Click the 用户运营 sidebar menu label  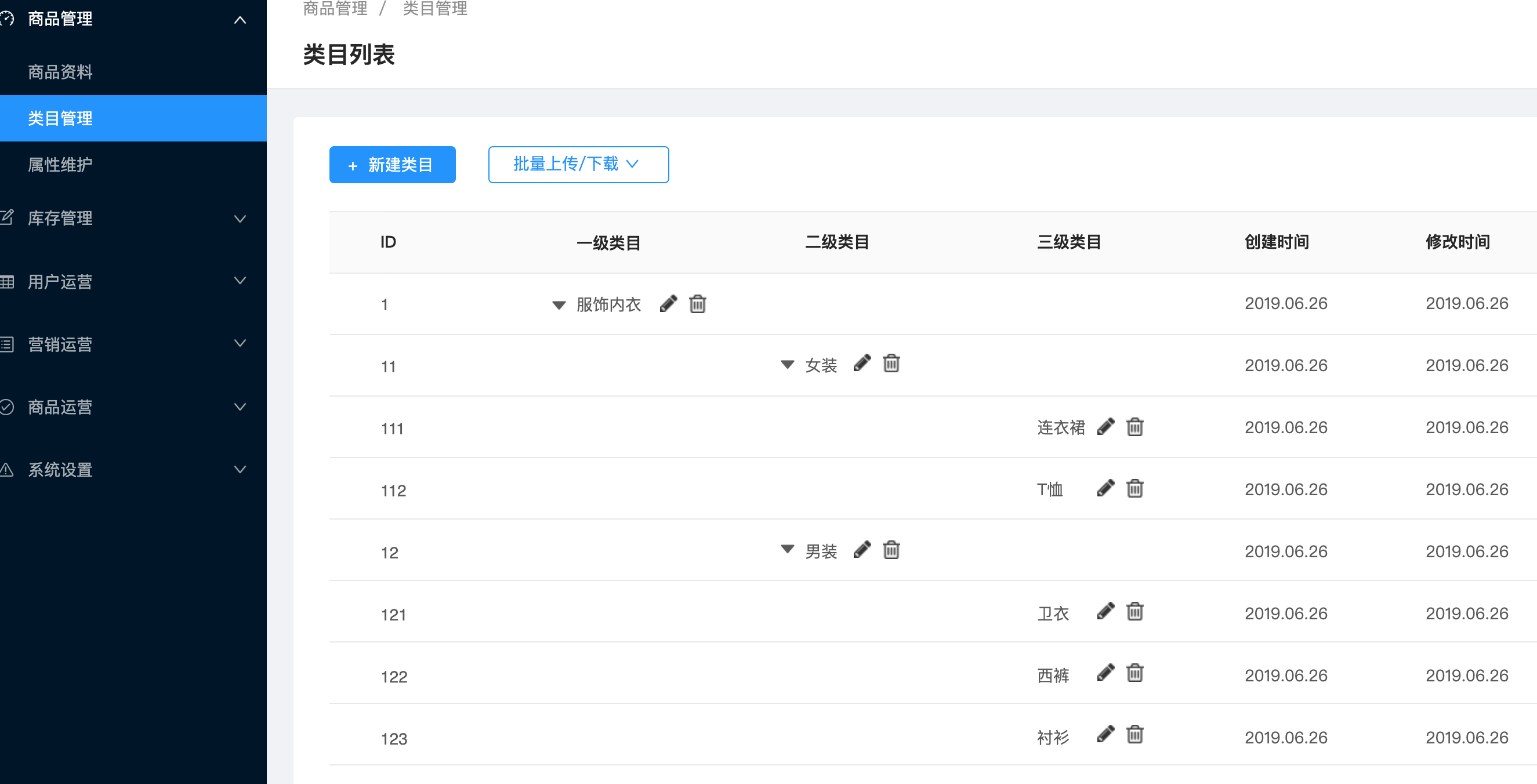60,282
